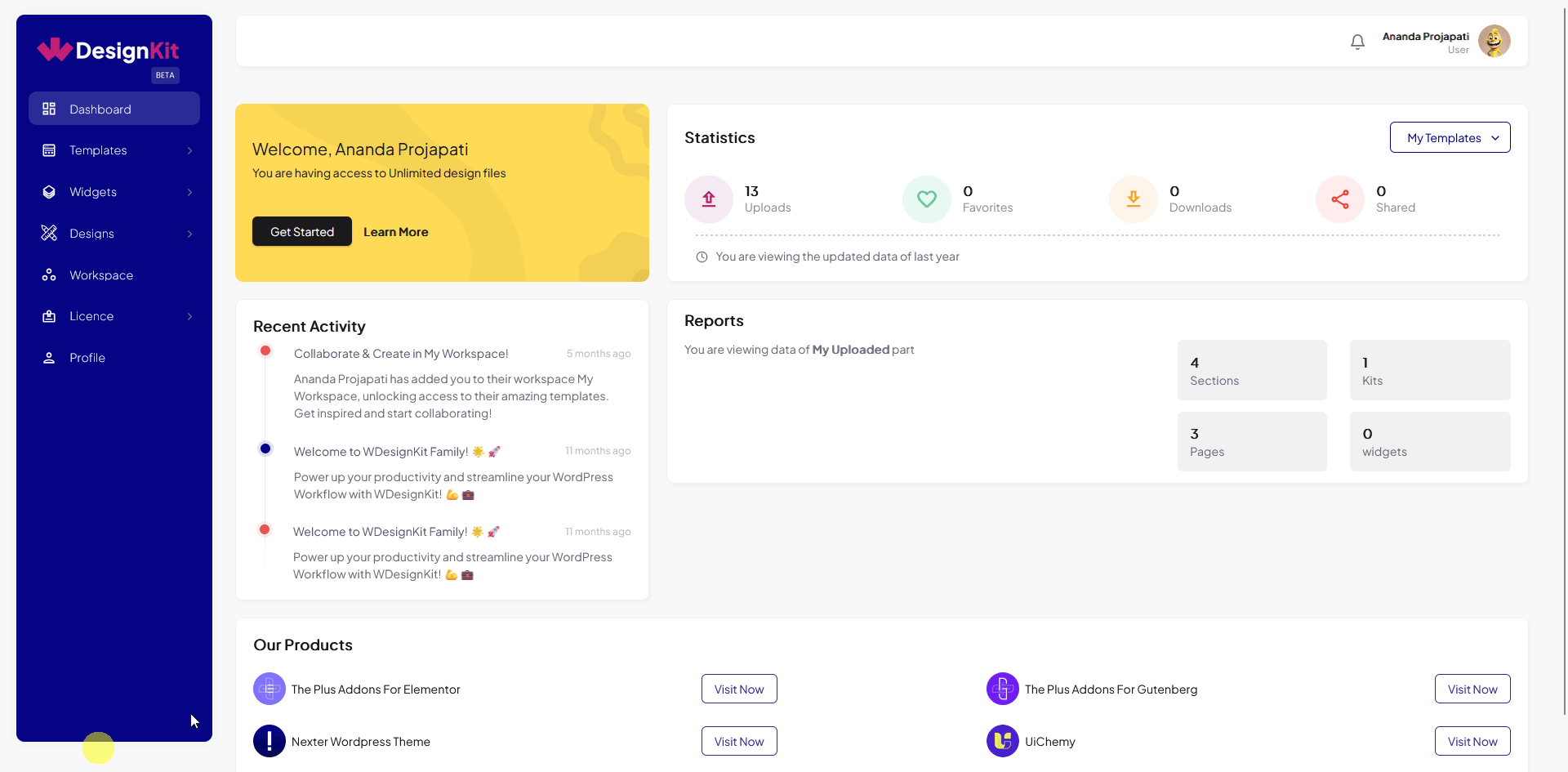Screen dimensions: 1568x772
Task: Click the Designs crossed-tools icon in sidebar
Action: [x=49, y=234]
